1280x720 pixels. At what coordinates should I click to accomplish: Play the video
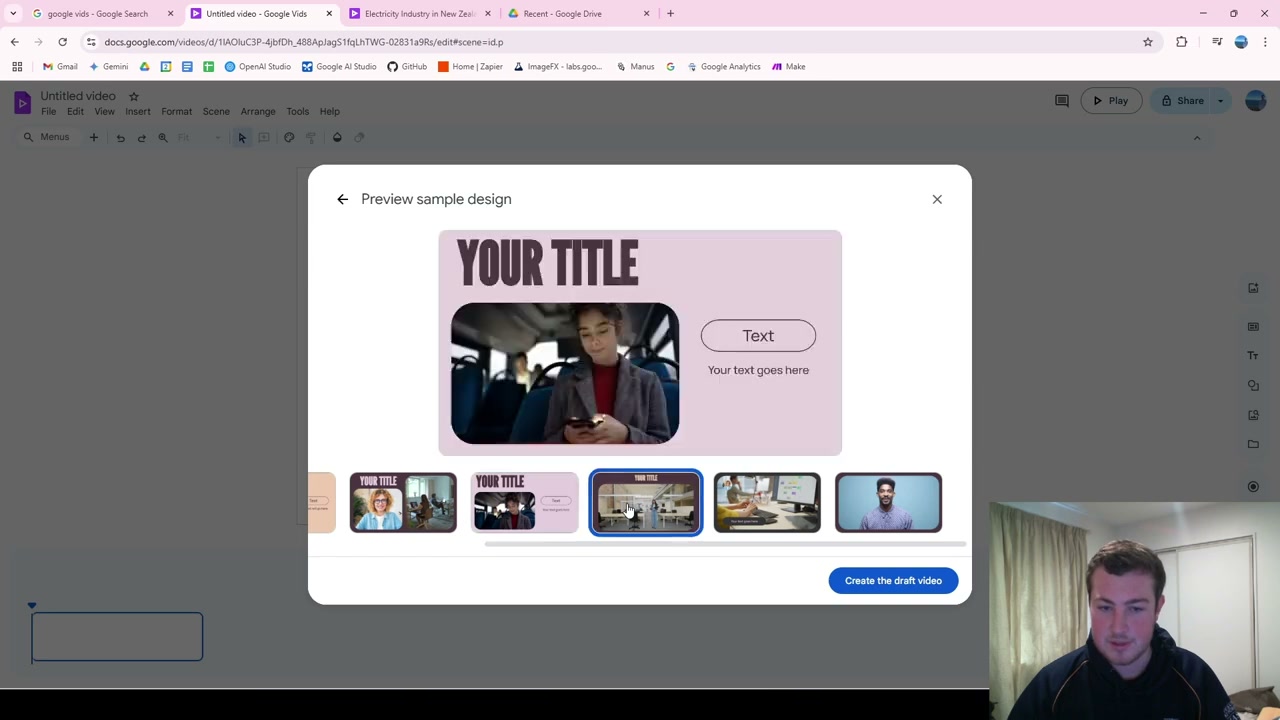point(1111,100)
